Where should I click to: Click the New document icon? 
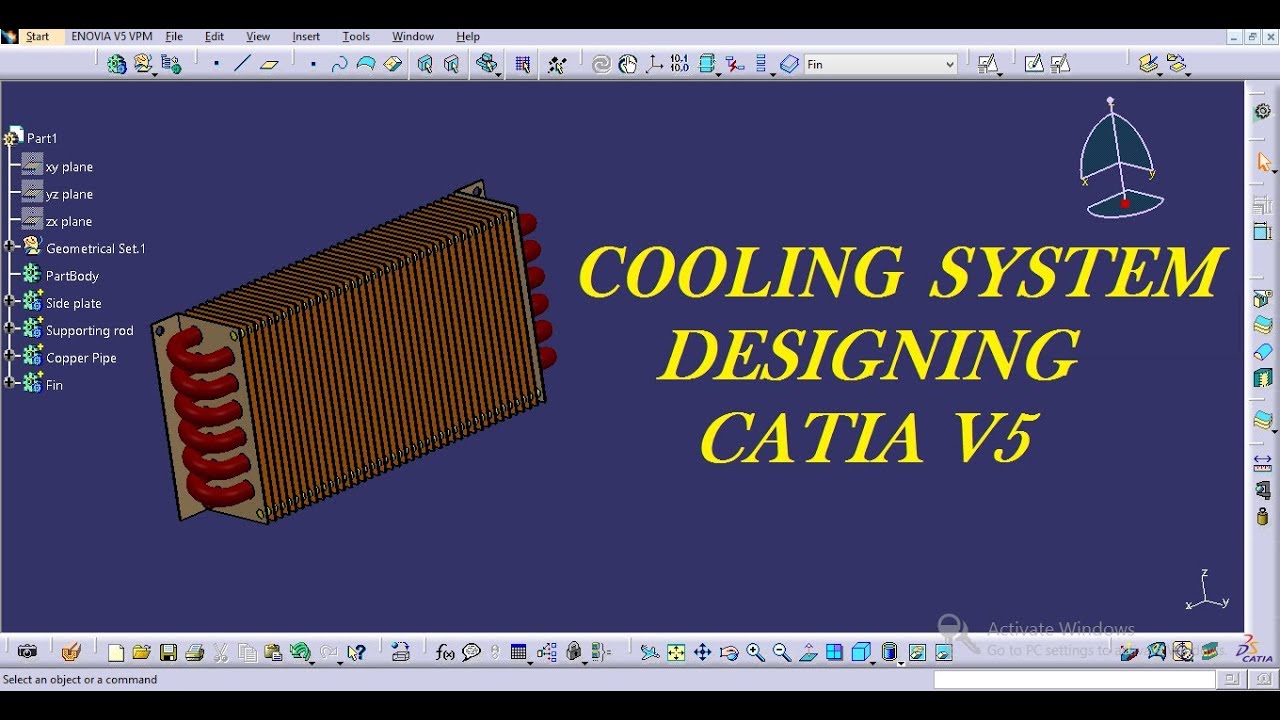116,653
